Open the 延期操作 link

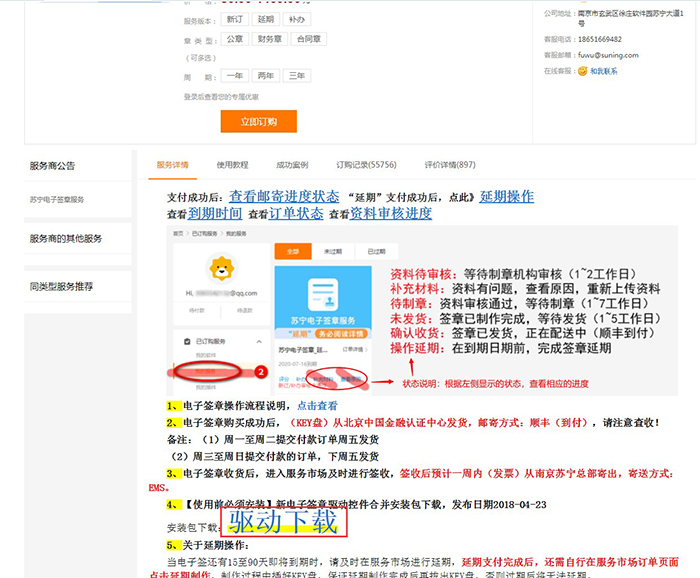click(507, 196)
